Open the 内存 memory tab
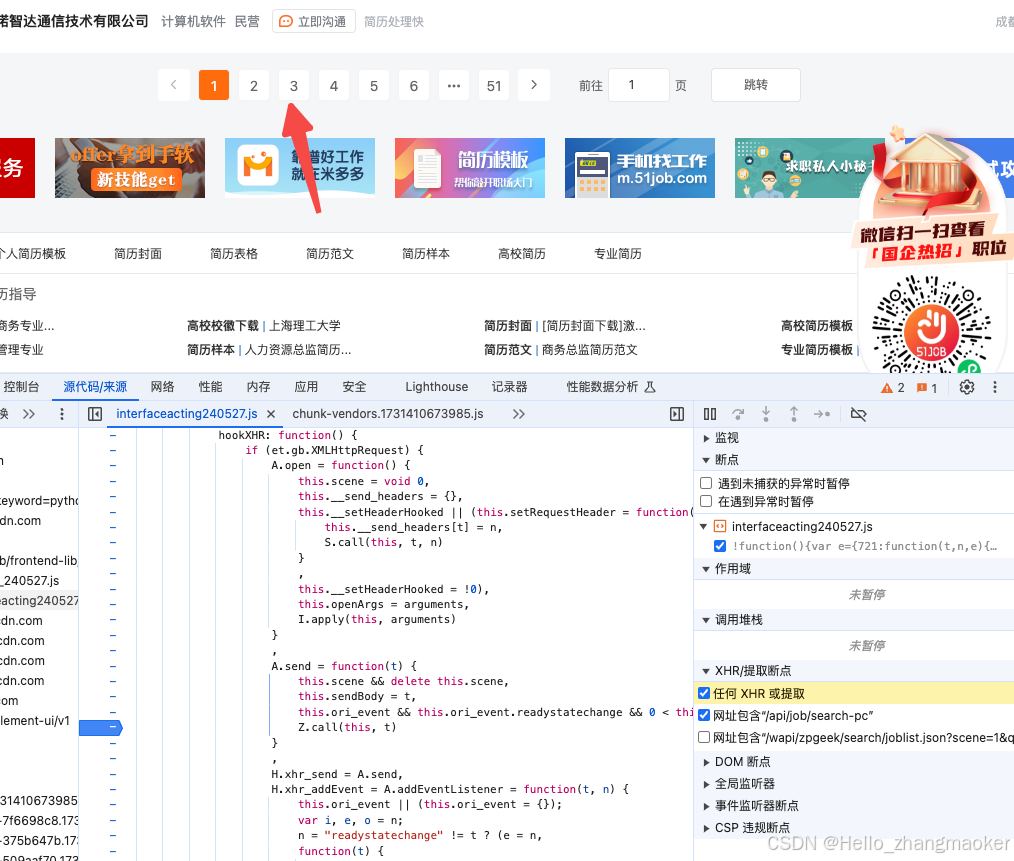Image resolution: width=1014 pixels, height=861 pixels. pos(258,387)
